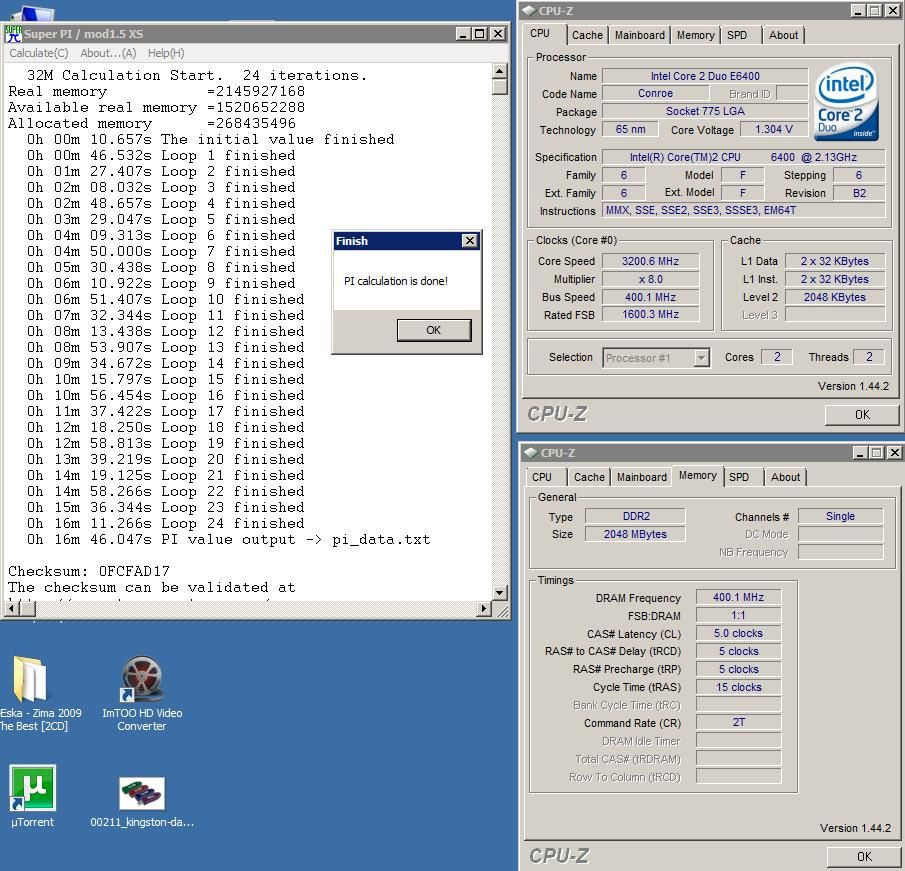Click the Command Rate value 2T
Viewport: 905px width, 871px height.
point(738,722)
